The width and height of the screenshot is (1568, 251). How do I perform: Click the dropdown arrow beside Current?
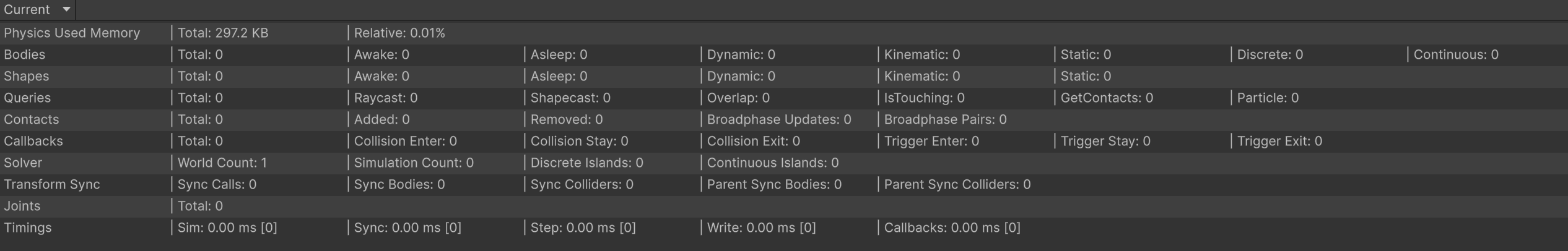point(66,10)
